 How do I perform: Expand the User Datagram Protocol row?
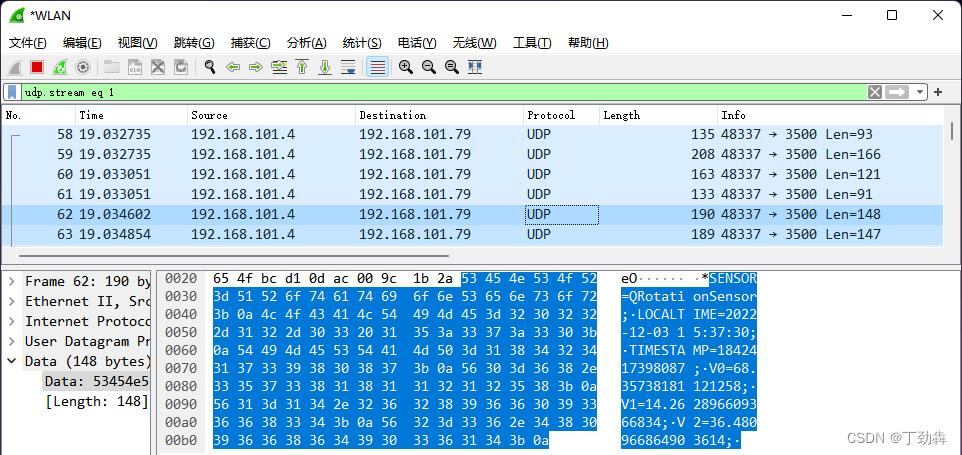point(12,341)
